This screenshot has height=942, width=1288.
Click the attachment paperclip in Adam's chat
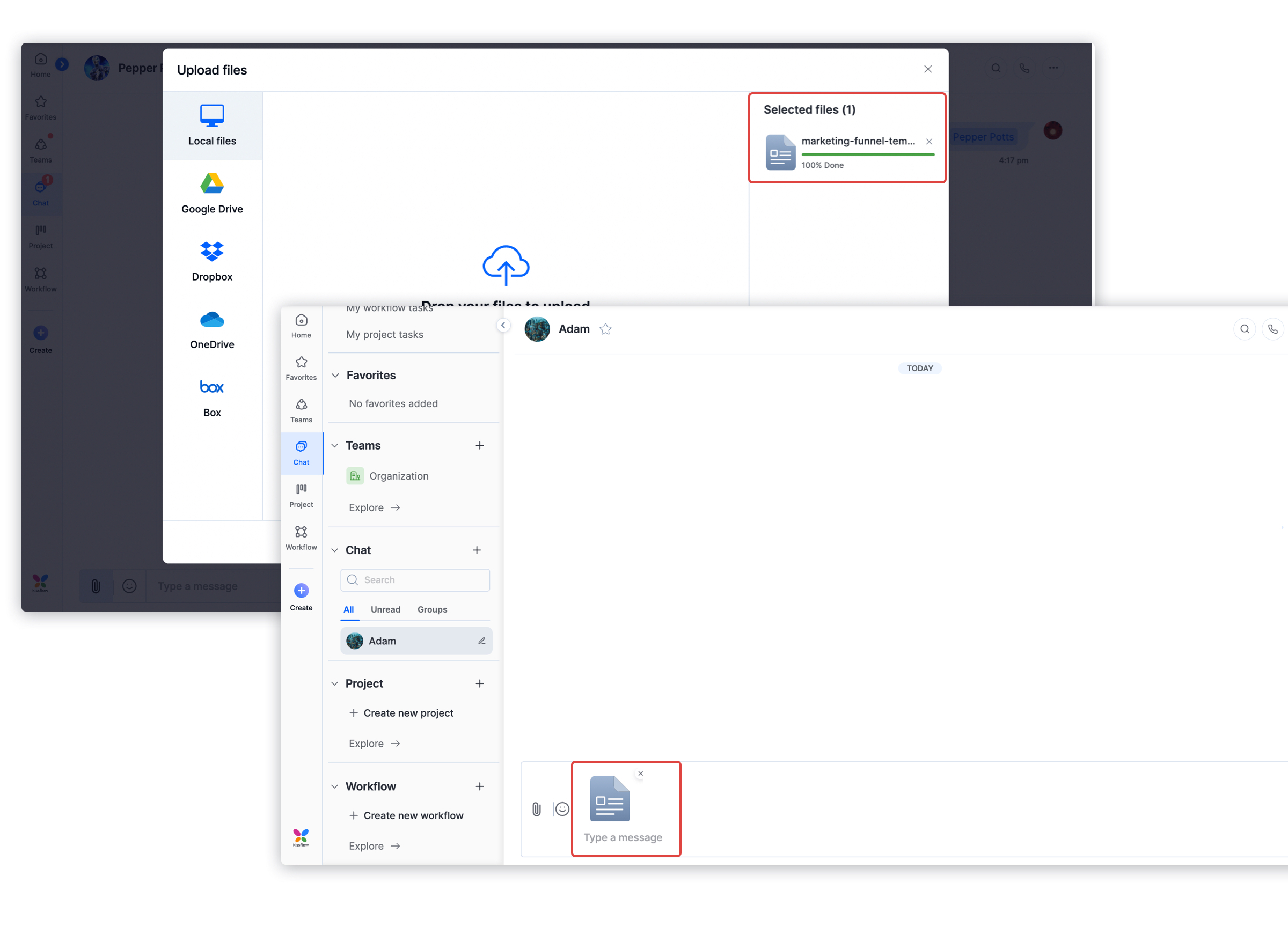536,808
